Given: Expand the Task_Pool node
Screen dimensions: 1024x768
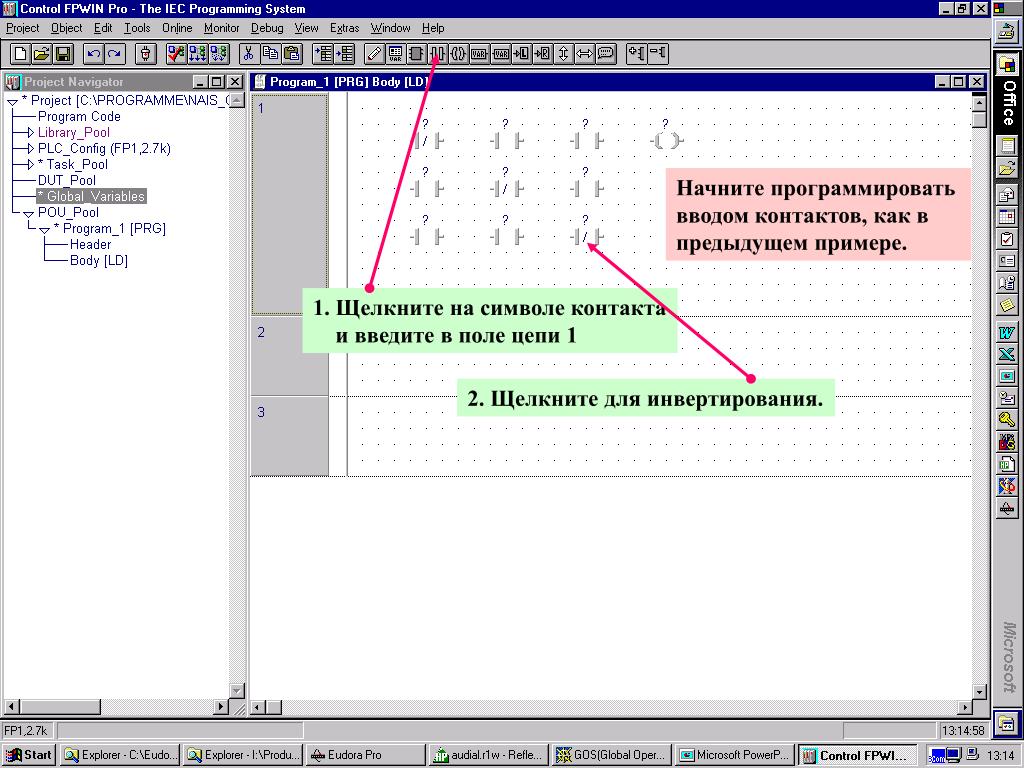Looking at the screenshot, I should (x=30, y=165).
